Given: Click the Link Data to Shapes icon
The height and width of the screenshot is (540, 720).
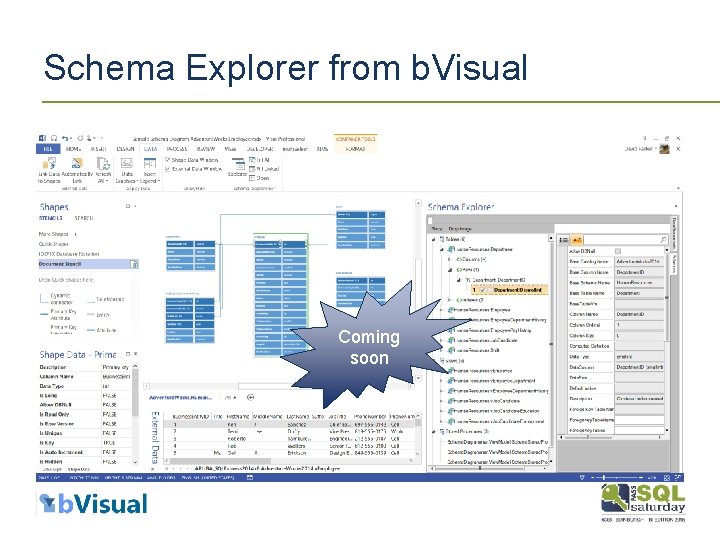Looking at the screenshot, I should coord(49,164).
